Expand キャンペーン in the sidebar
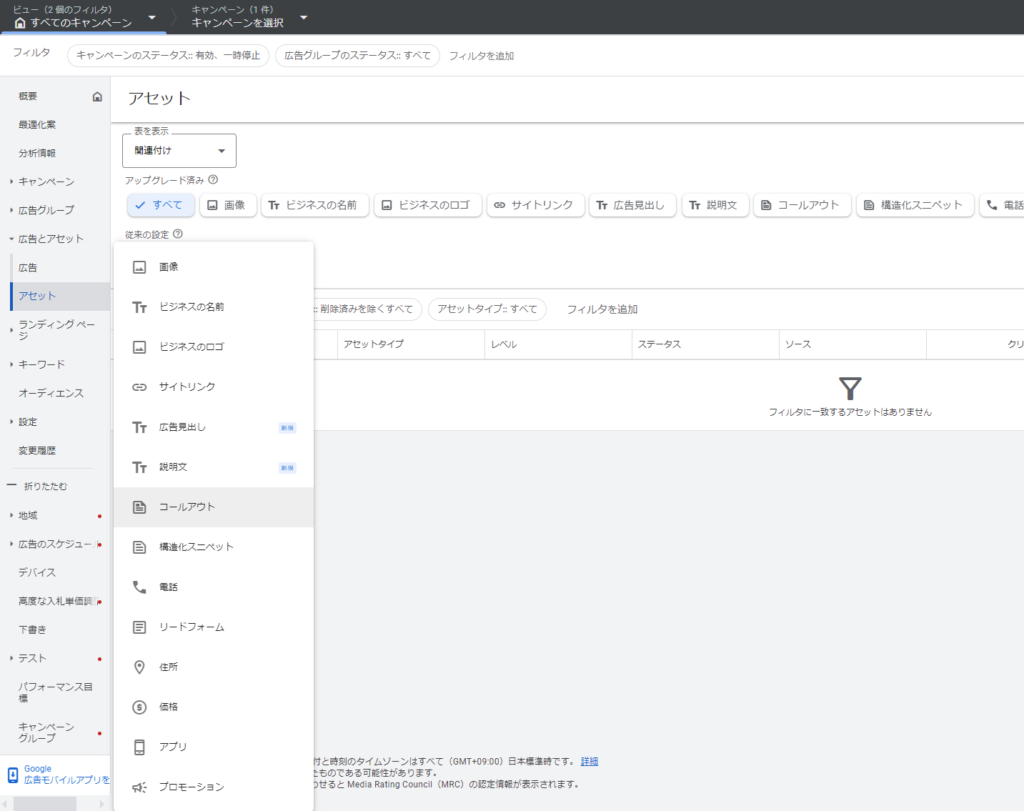Image resolution: width=1024 pixels, height=811 pixels. [x=12, y=182]
